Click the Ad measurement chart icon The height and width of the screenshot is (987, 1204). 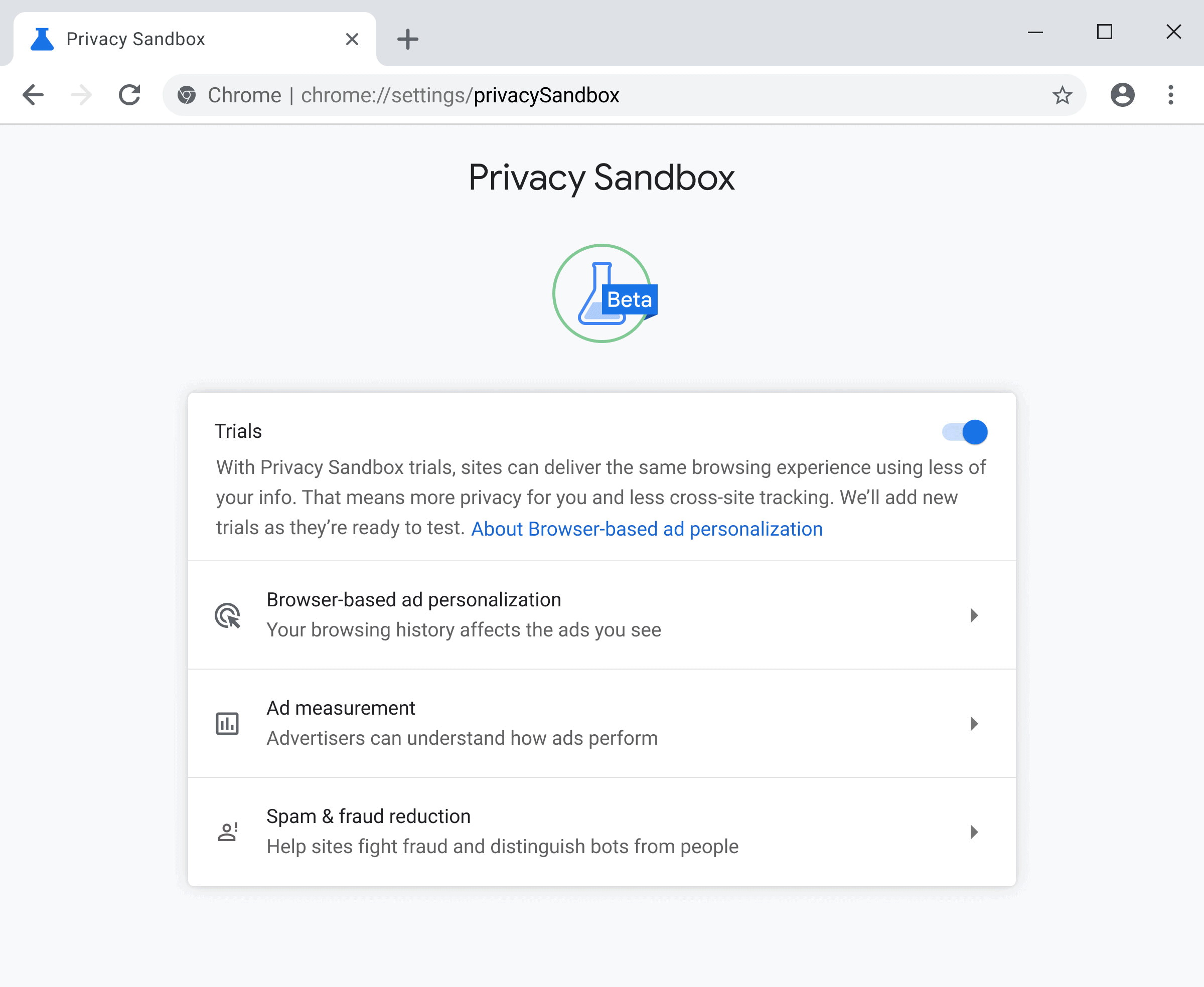click(x=227, y=724)
